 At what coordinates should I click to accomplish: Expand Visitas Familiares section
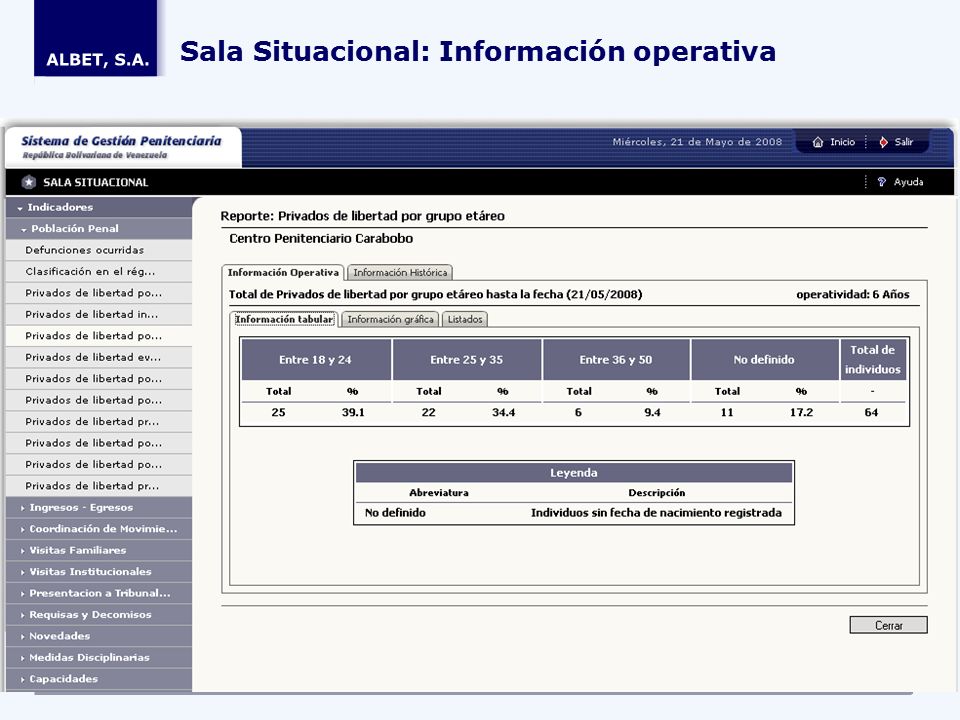tap(99, 550)
